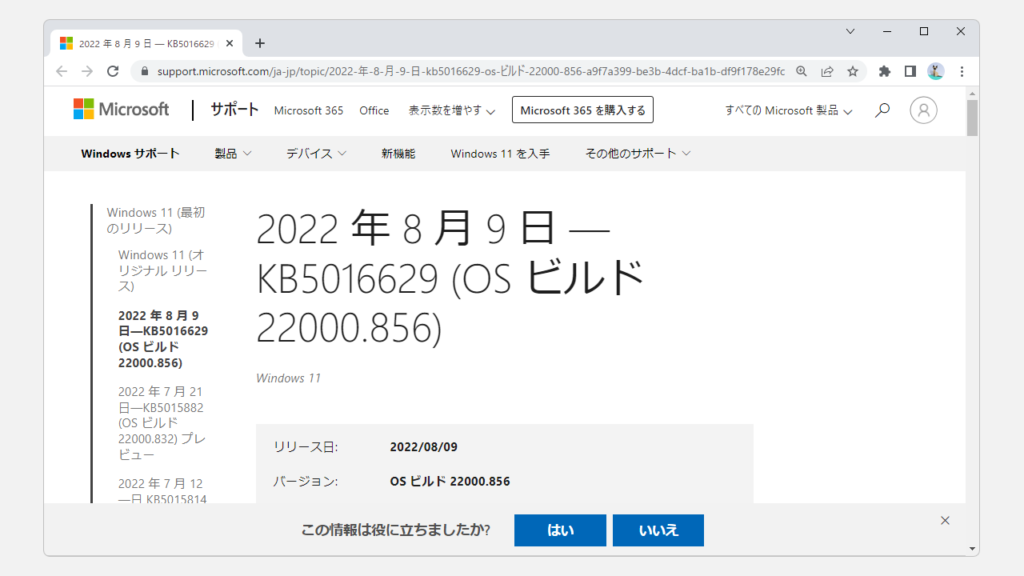Click the version OS ビルド 22000.856 value

tap(450, 481)
